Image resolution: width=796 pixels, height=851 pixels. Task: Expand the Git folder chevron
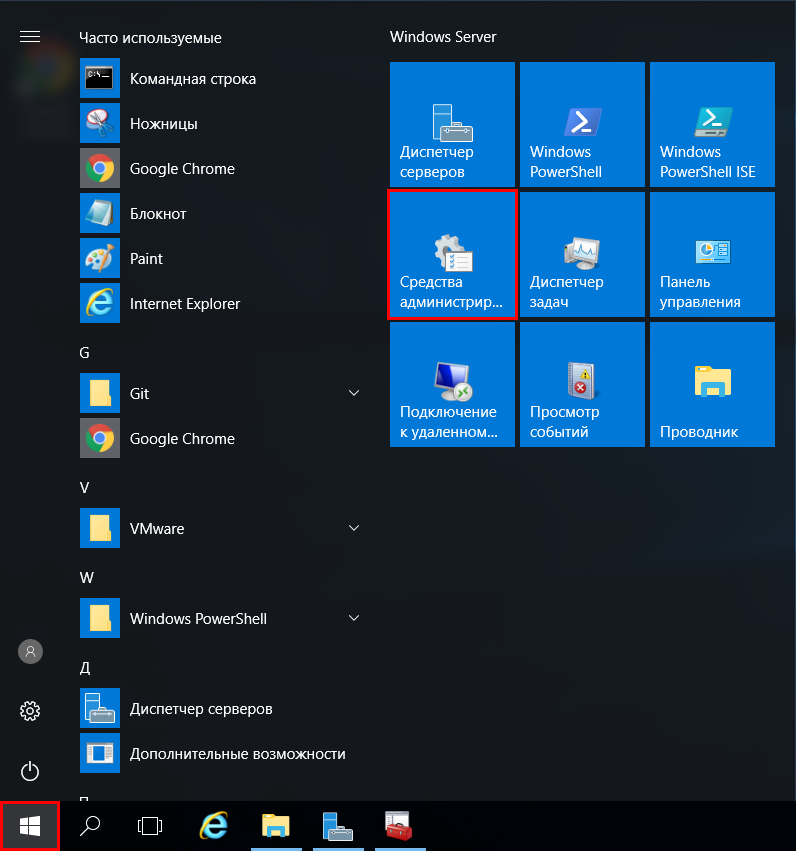tap(353, 394)
